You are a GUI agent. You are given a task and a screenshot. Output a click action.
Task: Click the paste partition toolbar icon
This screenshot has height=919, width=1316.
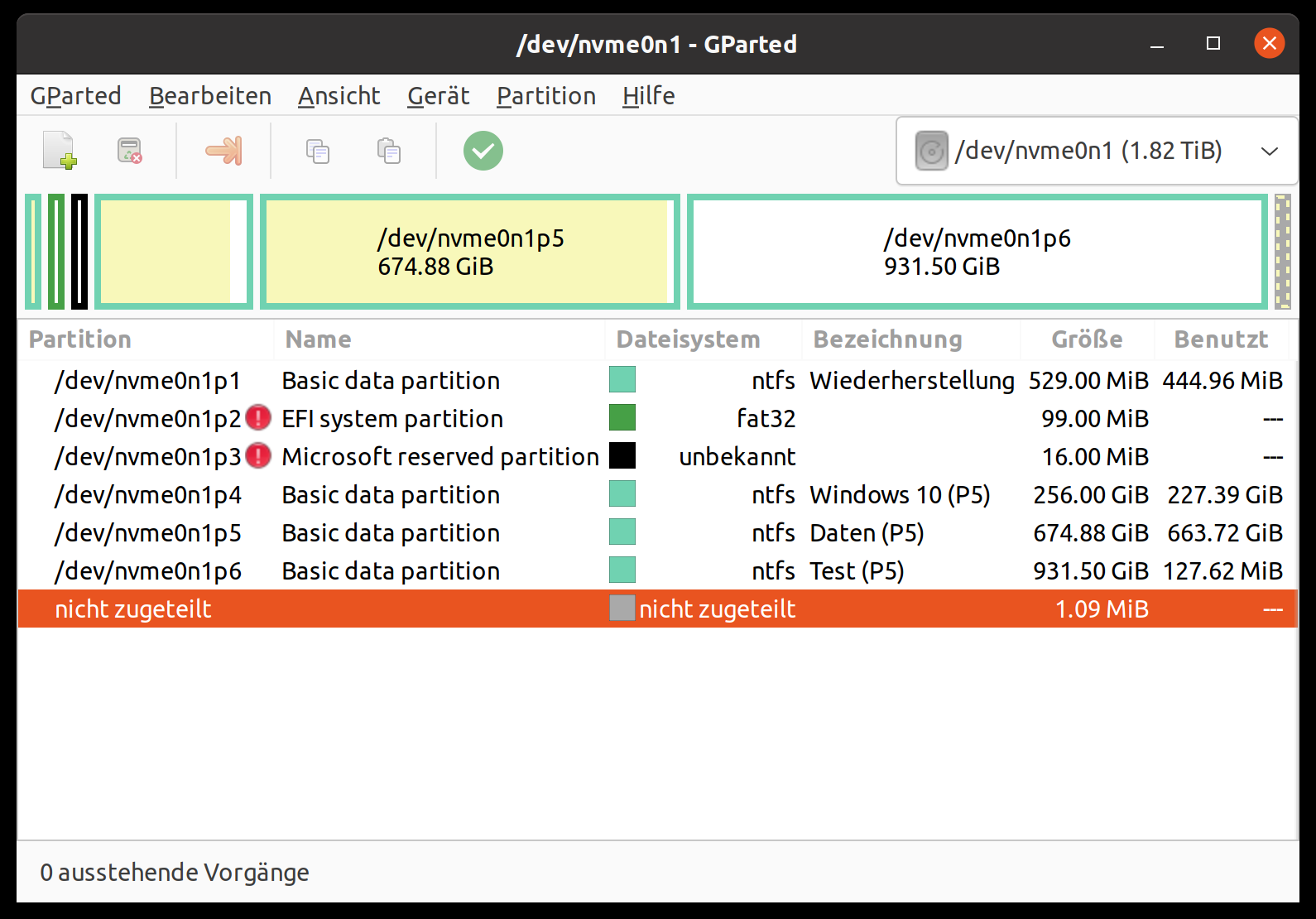coord(389,151)
